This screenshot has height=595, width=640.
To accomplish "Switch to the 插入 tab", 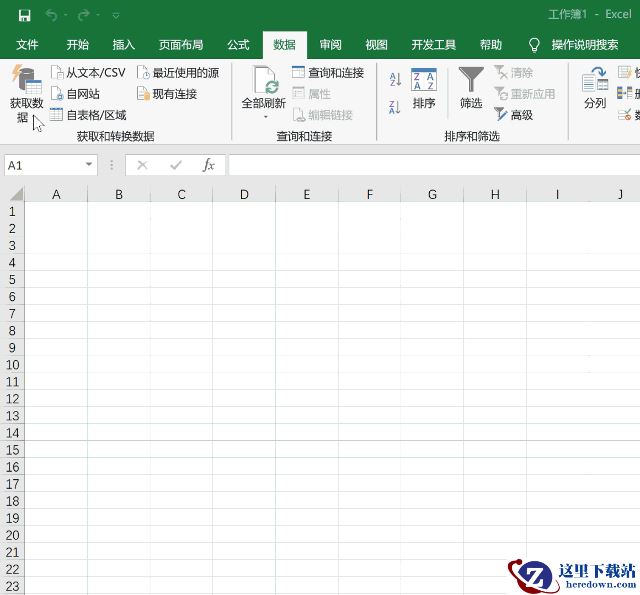I will point(124,44).
